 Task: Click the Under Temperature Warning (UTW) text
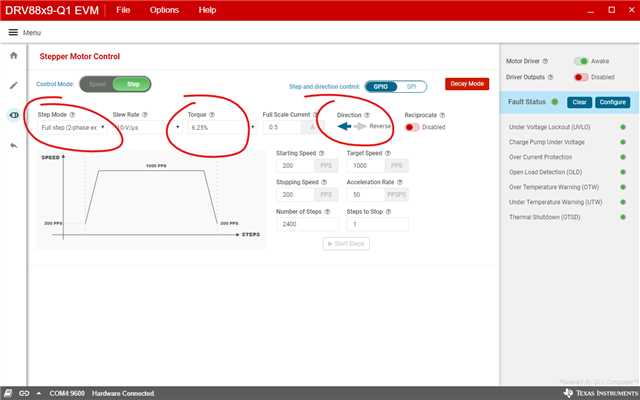coord(556,202)
